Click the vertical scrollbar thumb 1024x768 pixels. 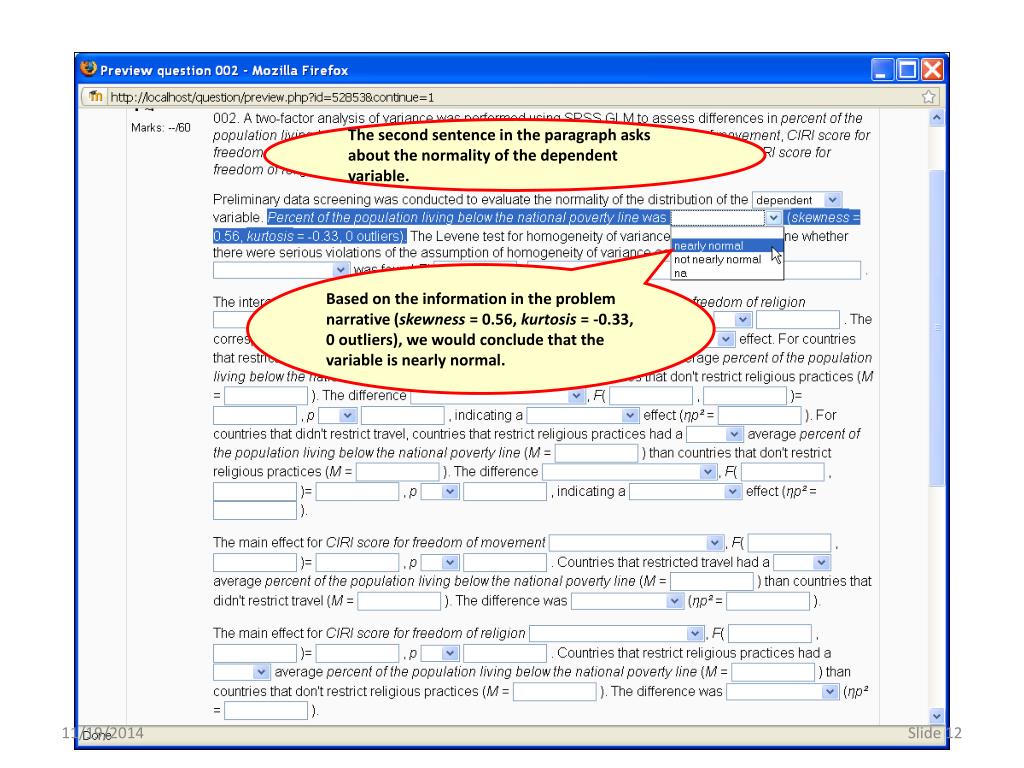[936, 327]
